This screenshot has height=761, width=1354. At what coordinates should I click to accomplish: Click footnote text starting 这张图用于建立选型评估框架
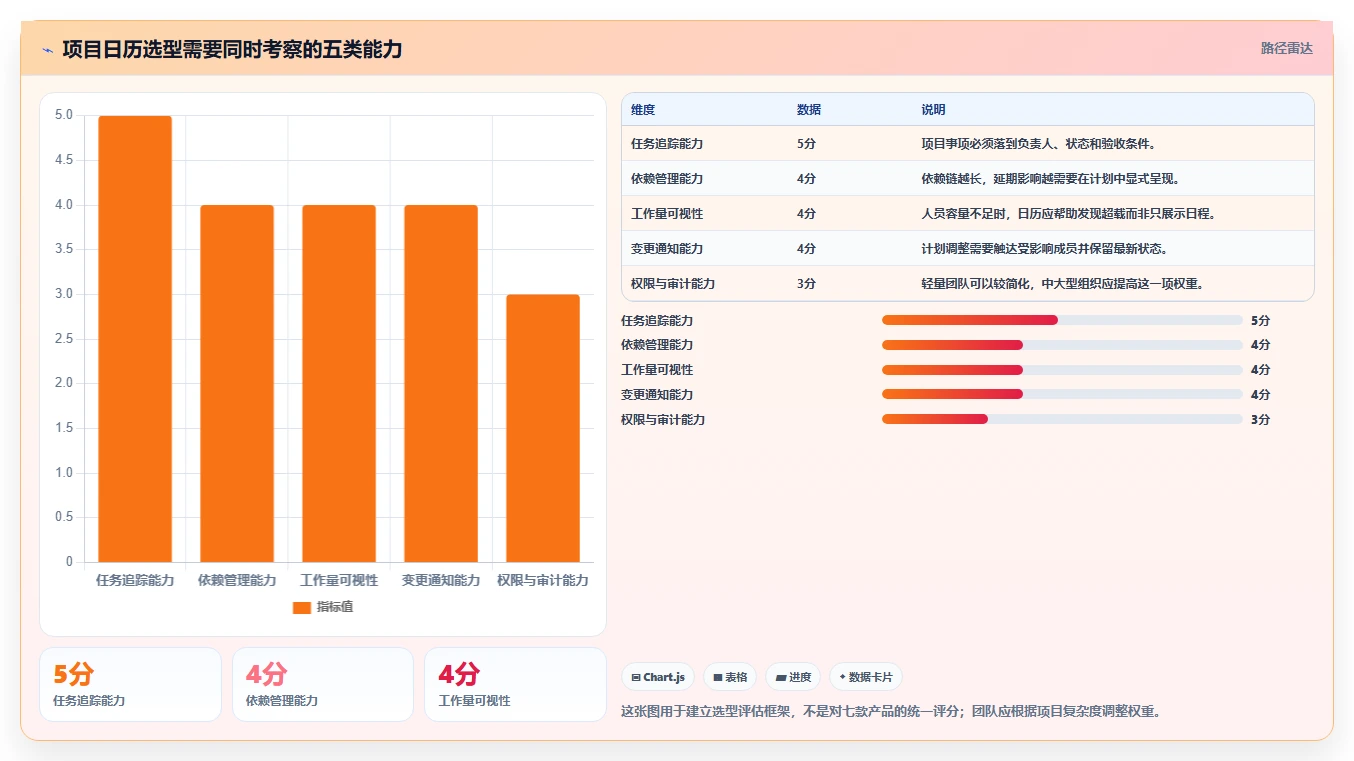coord(891,712)
